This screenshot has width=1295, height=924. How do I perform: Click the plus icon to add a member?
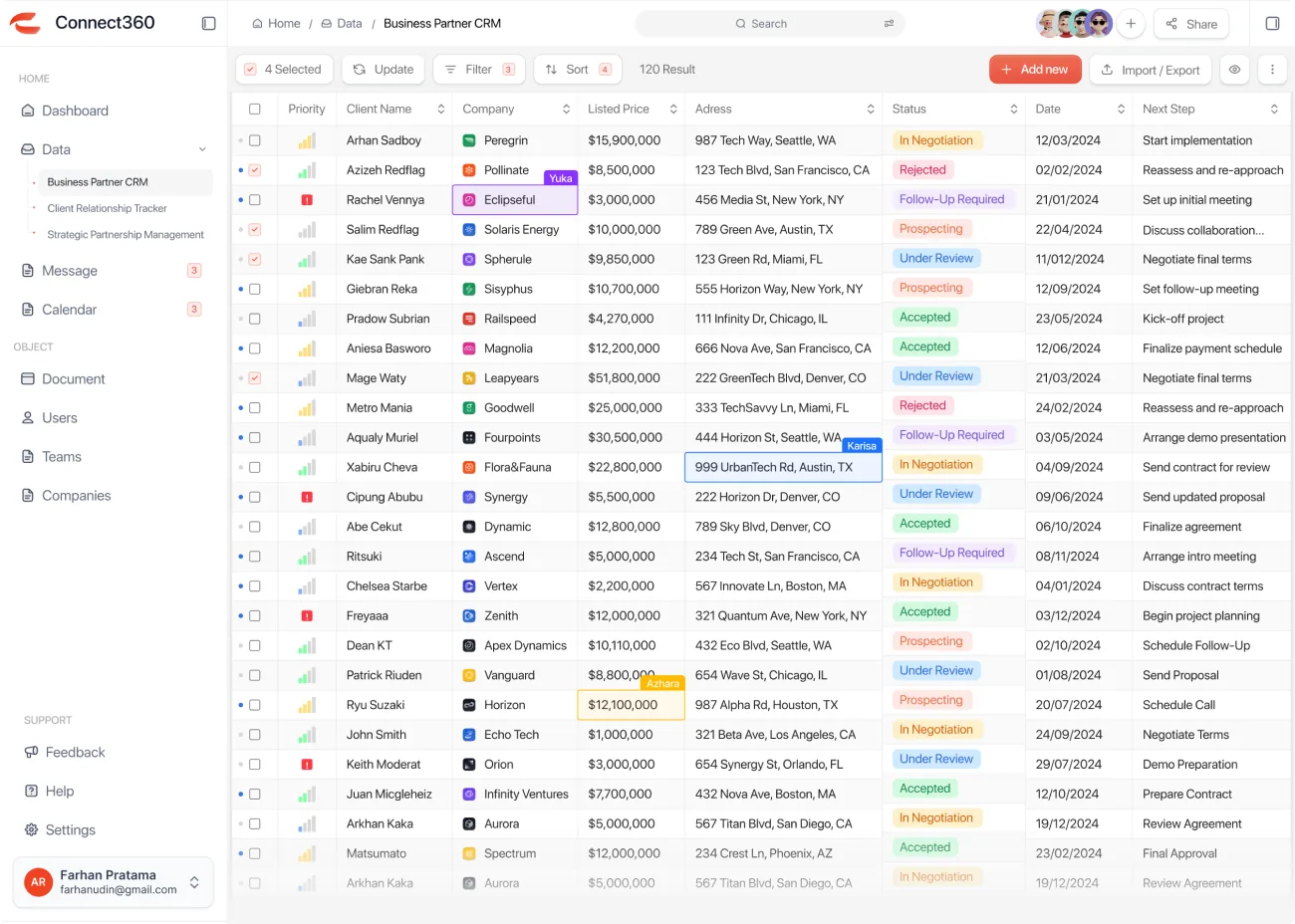[1131, 23]
